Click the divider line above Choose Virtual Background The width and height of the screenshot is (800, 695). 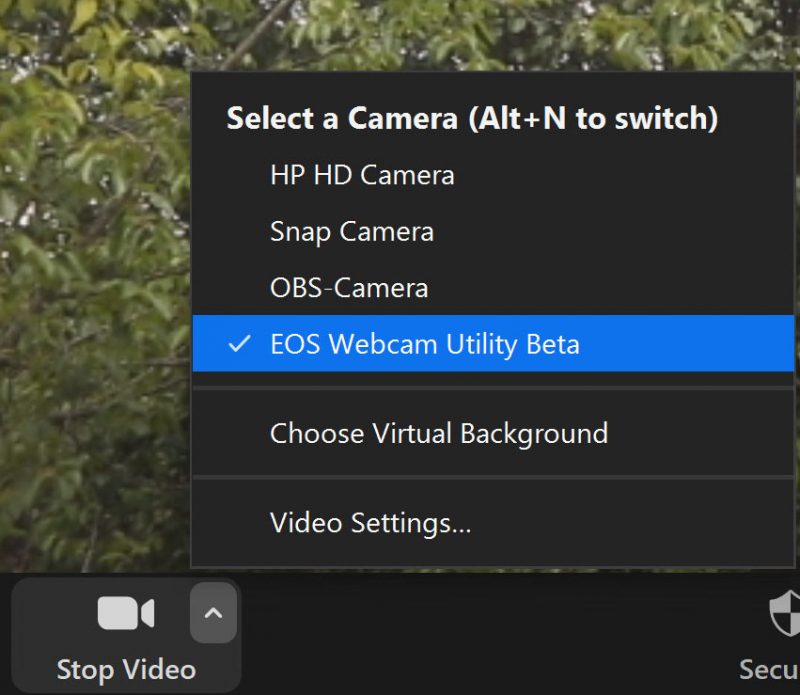point(493,389)
